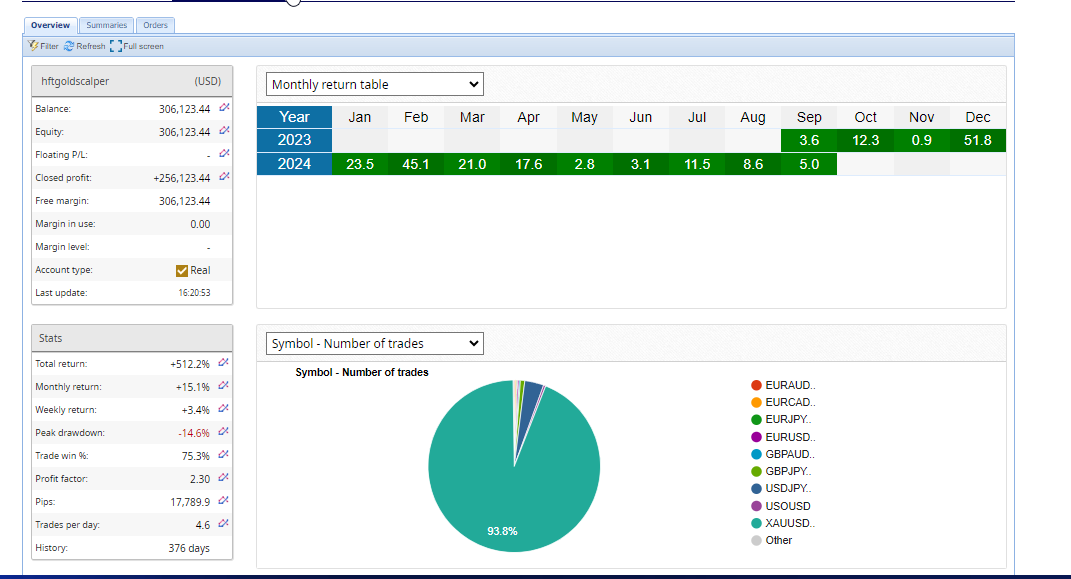Open the Monthly return table dropdown
1071x579 pixels.
click(375, 85)
